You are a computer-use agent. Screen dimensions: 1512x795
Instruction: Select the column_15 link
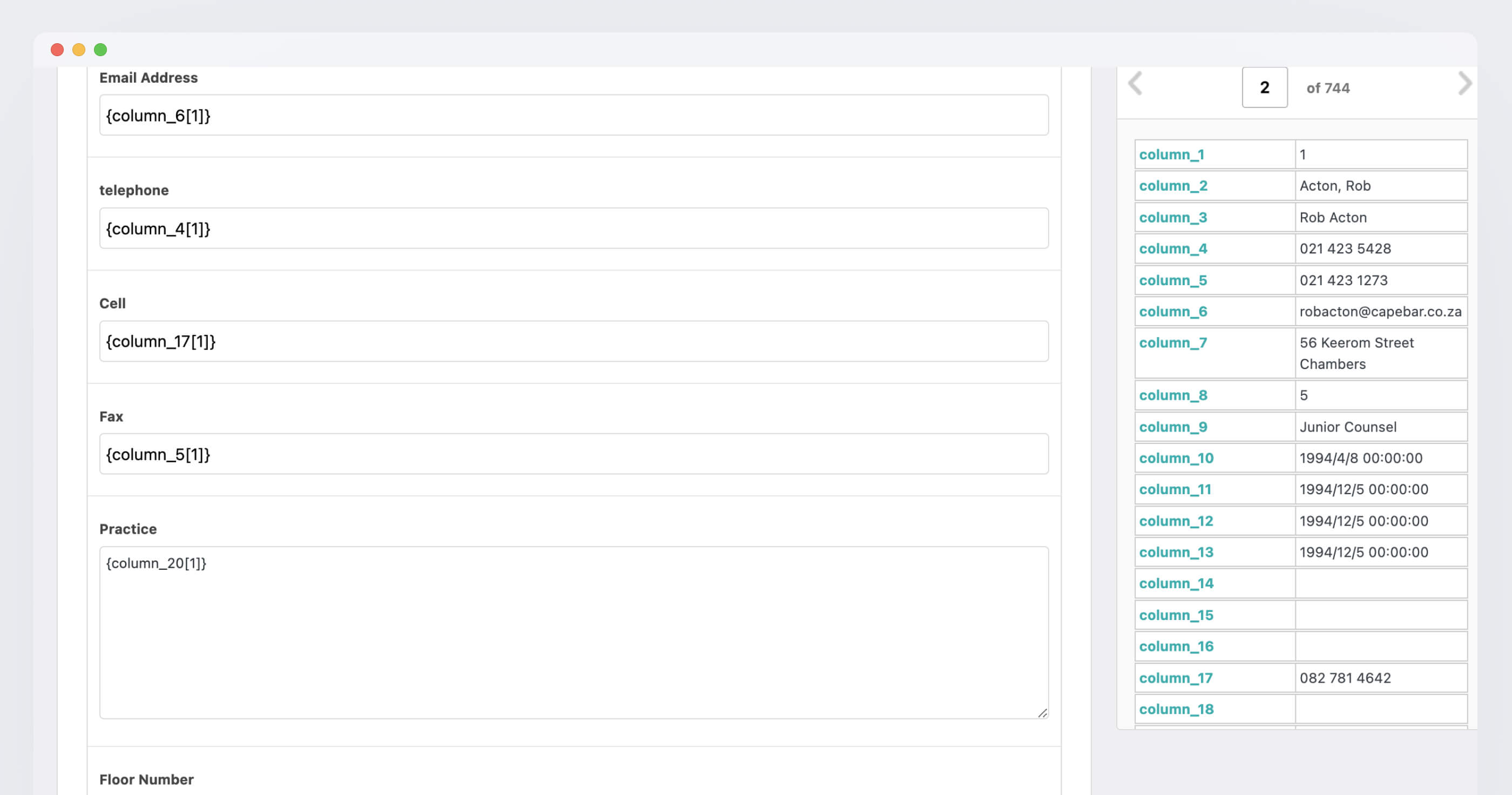pyautogui.click(x=1176, y=615)
